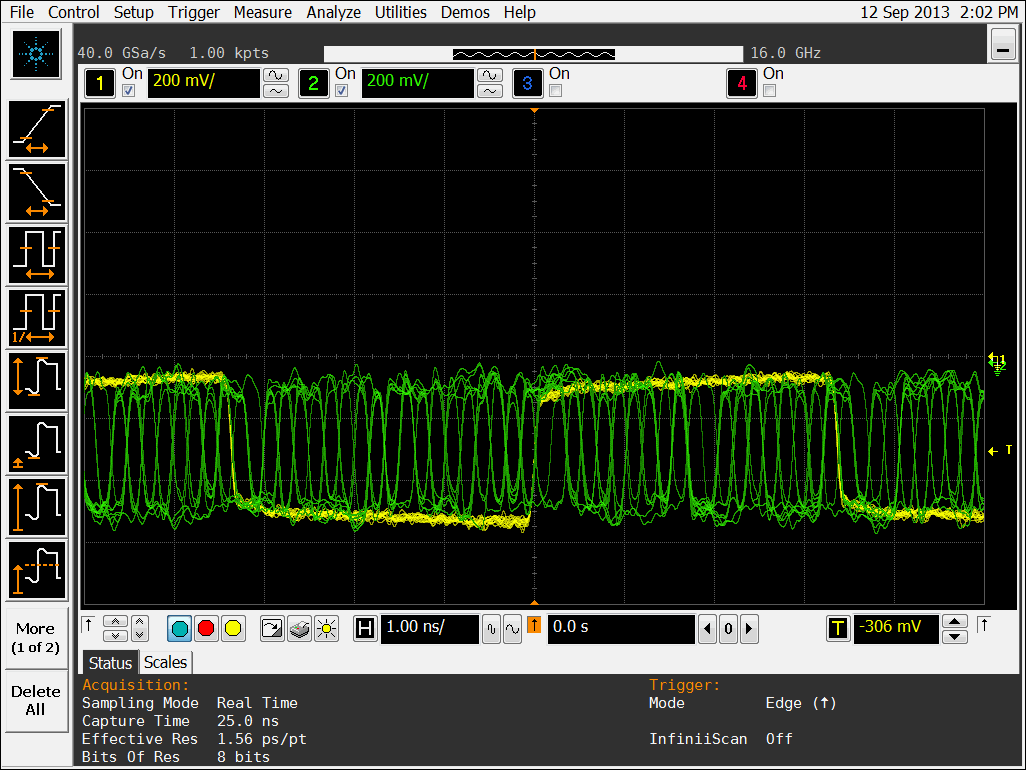Disable channel 2 via On checkbox

[341, 91]
